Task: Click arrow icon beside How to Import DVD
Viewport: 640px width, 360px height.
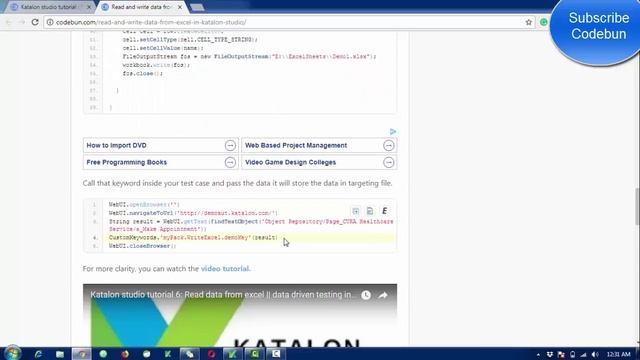Action: pos(230,145)
